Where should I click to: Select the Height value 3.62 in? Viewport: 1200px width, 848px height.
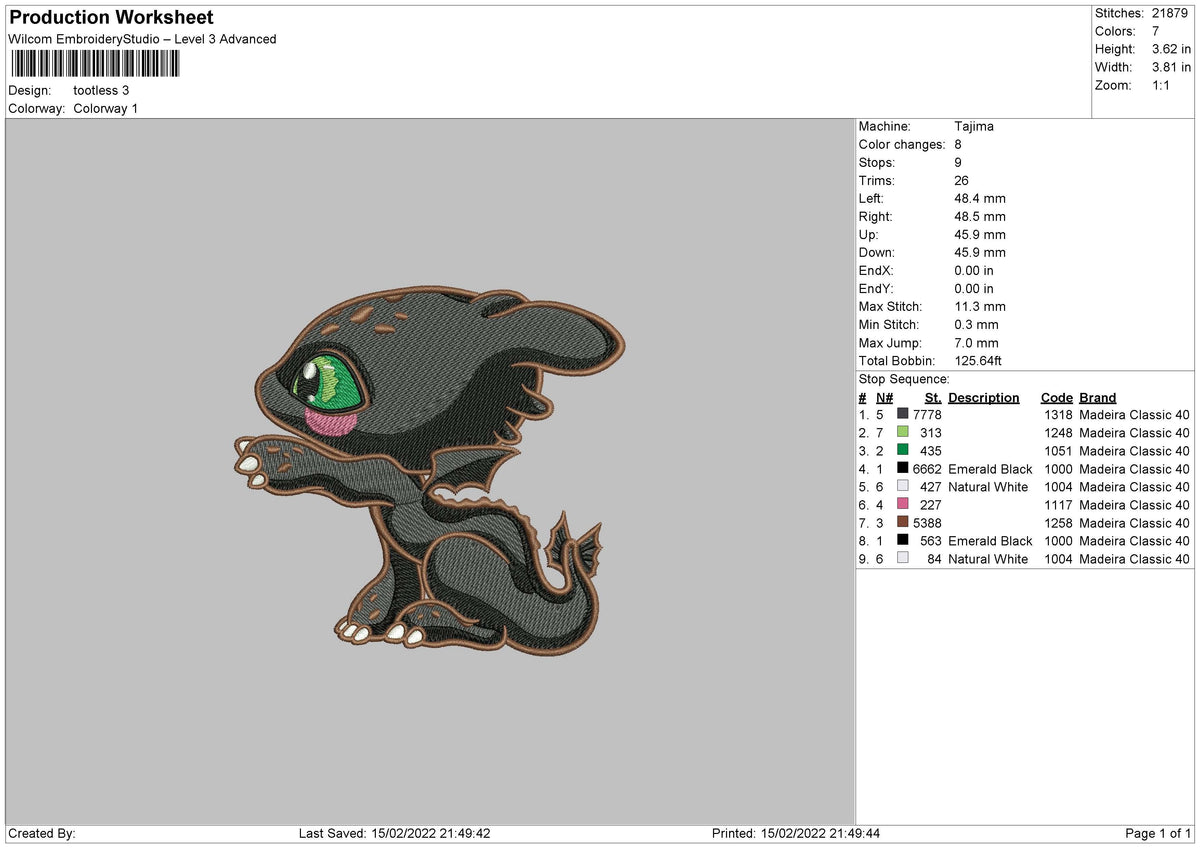tap(1172, 49)
